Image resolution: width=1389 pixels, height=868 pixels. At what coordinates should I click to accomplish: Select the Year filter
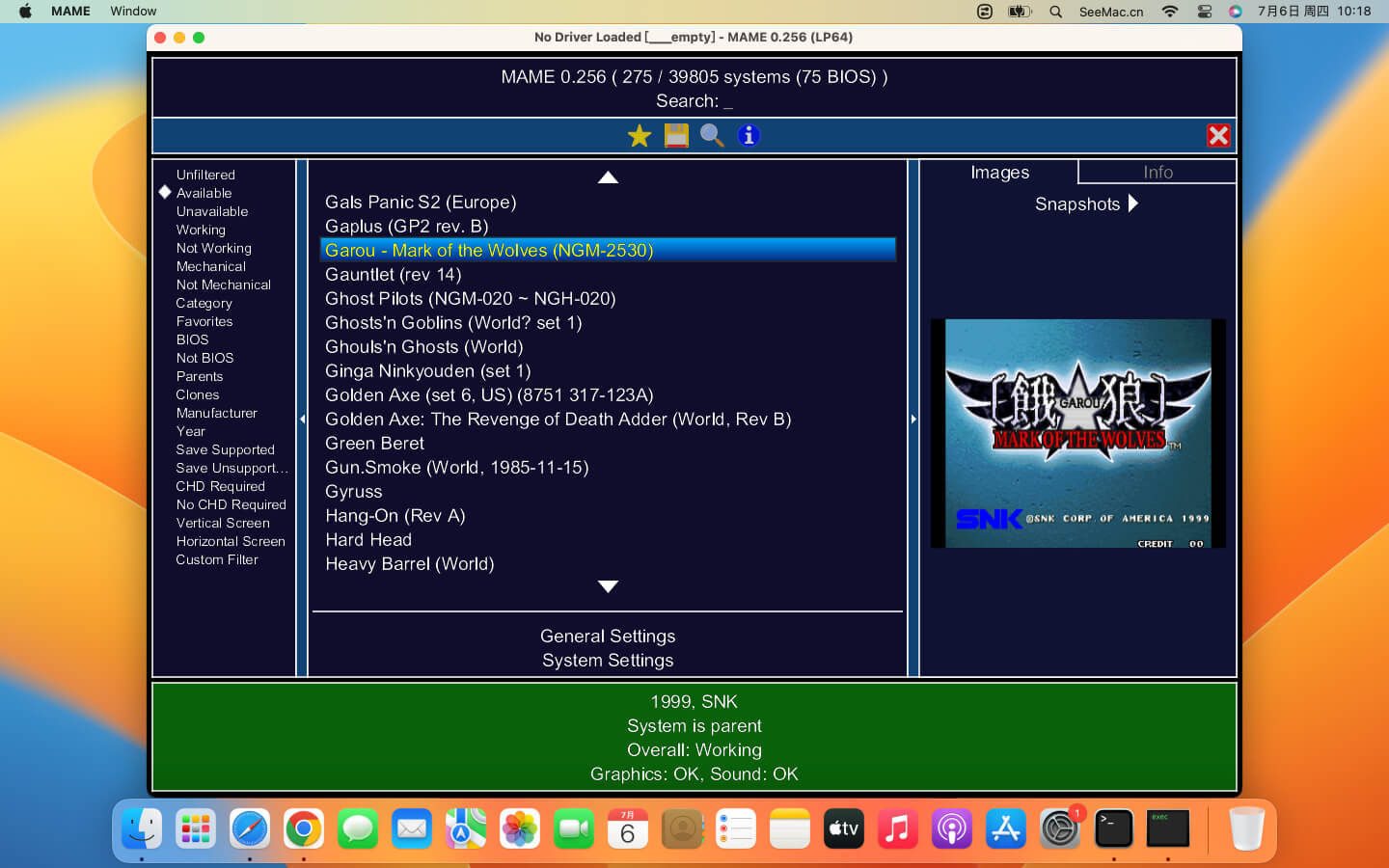[190, 431]
